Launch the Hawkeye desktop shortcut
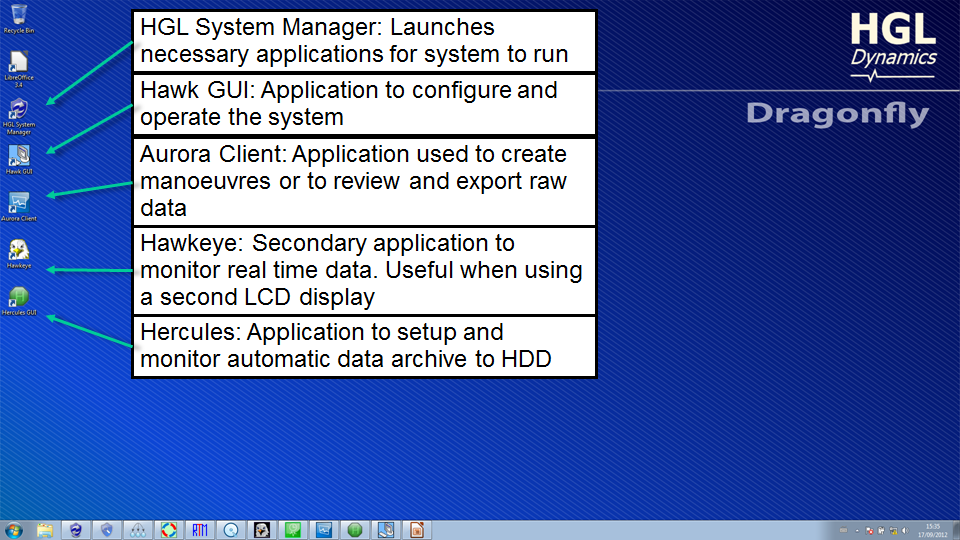960x540 pixels. 18,254
